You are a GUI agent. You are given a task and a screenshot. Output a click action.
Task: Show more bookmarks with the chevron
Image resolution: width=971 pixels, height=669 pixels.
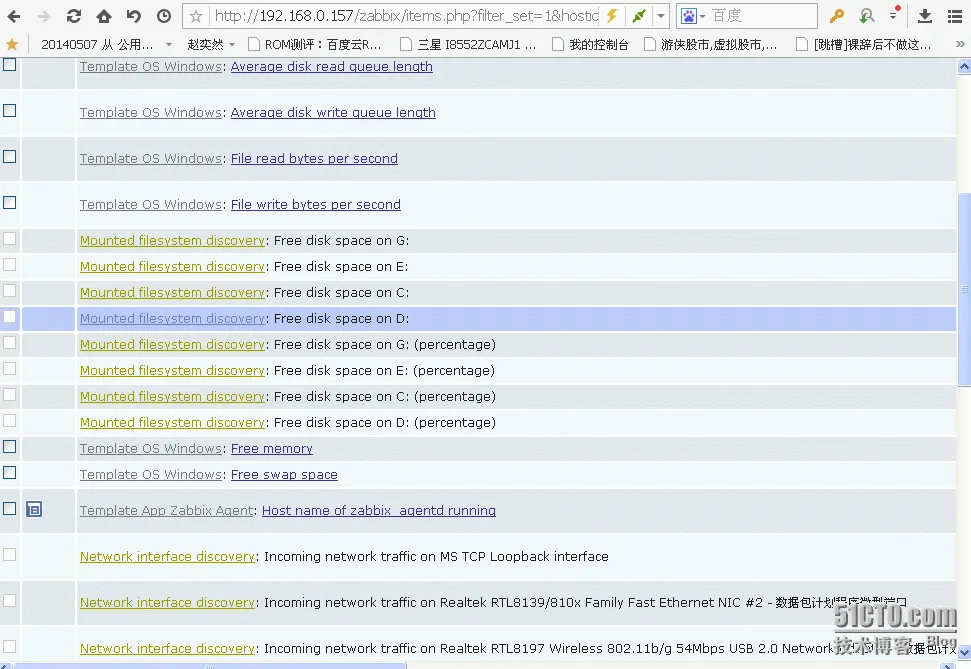point(960,45)
